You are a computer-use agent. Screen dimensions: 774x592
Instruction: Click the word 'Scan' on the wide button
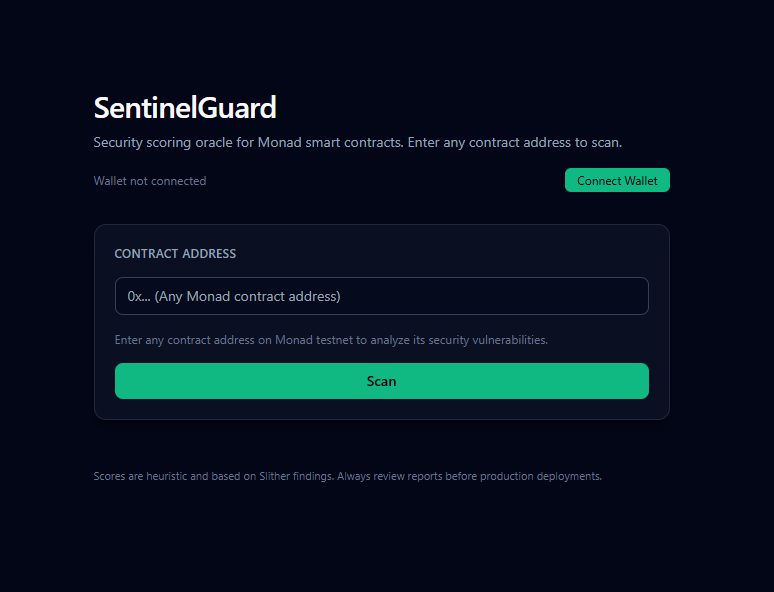tap(381, 381)
